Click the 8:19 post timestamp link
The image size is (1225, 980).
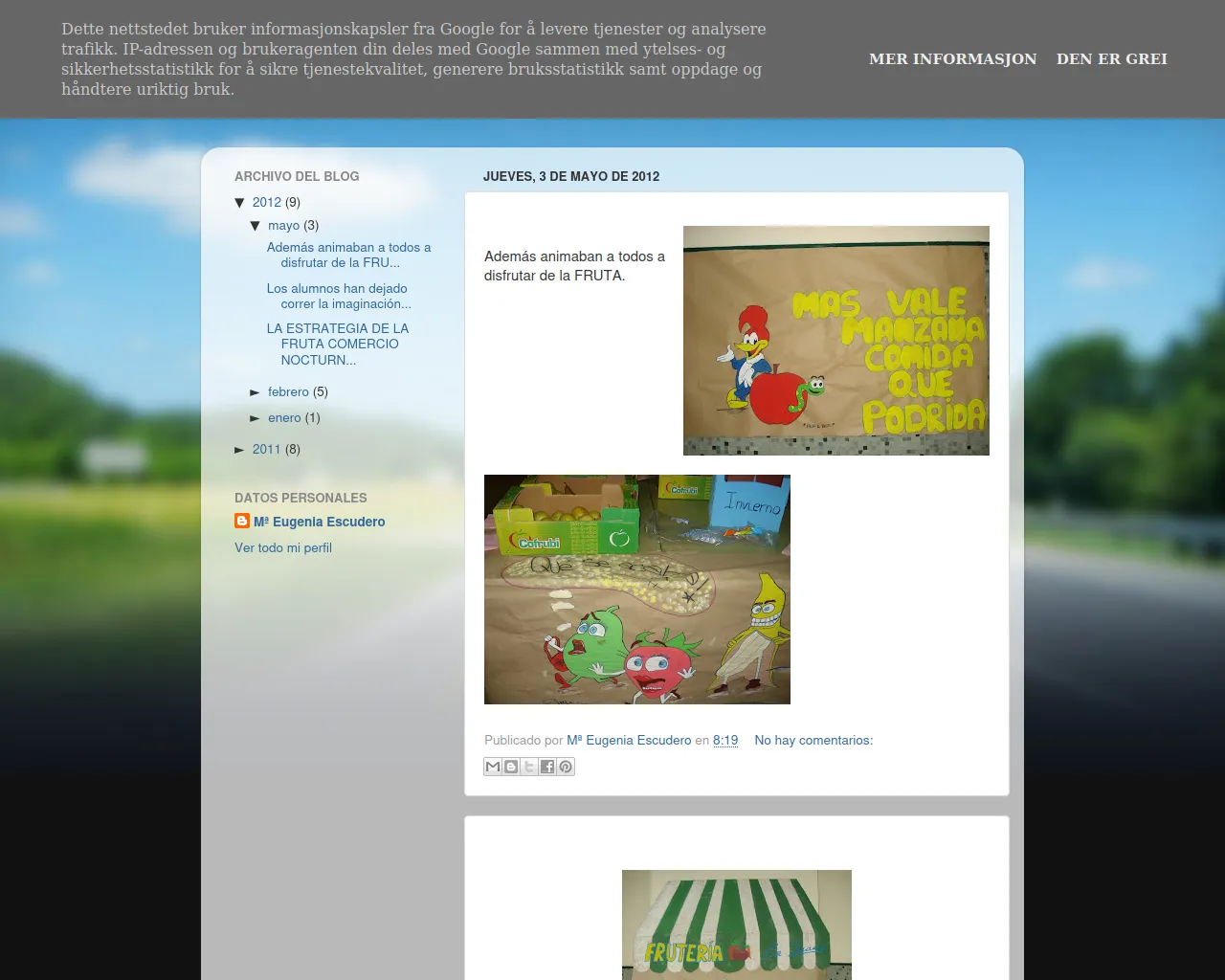coord(725,740)
